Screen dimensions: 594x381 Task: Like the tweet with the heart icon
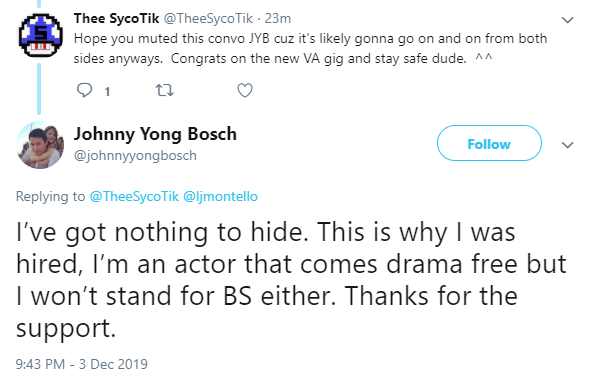point(245,90)
